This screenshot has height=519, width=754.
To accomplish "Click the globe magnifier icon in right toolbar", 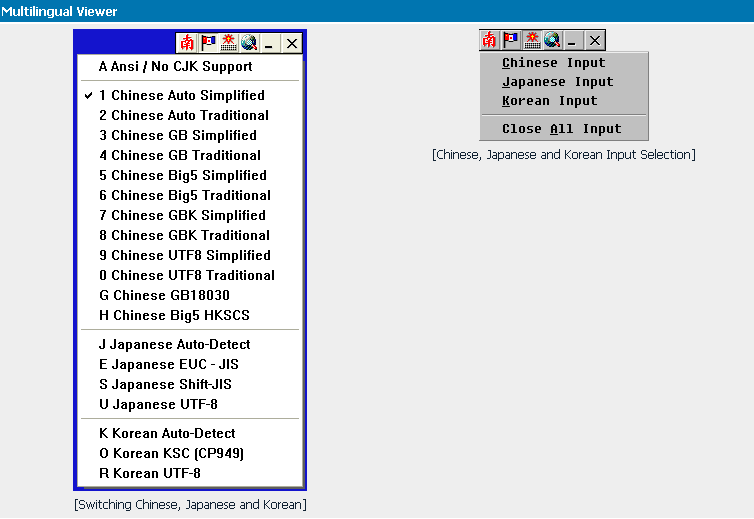I will point(552,40).
